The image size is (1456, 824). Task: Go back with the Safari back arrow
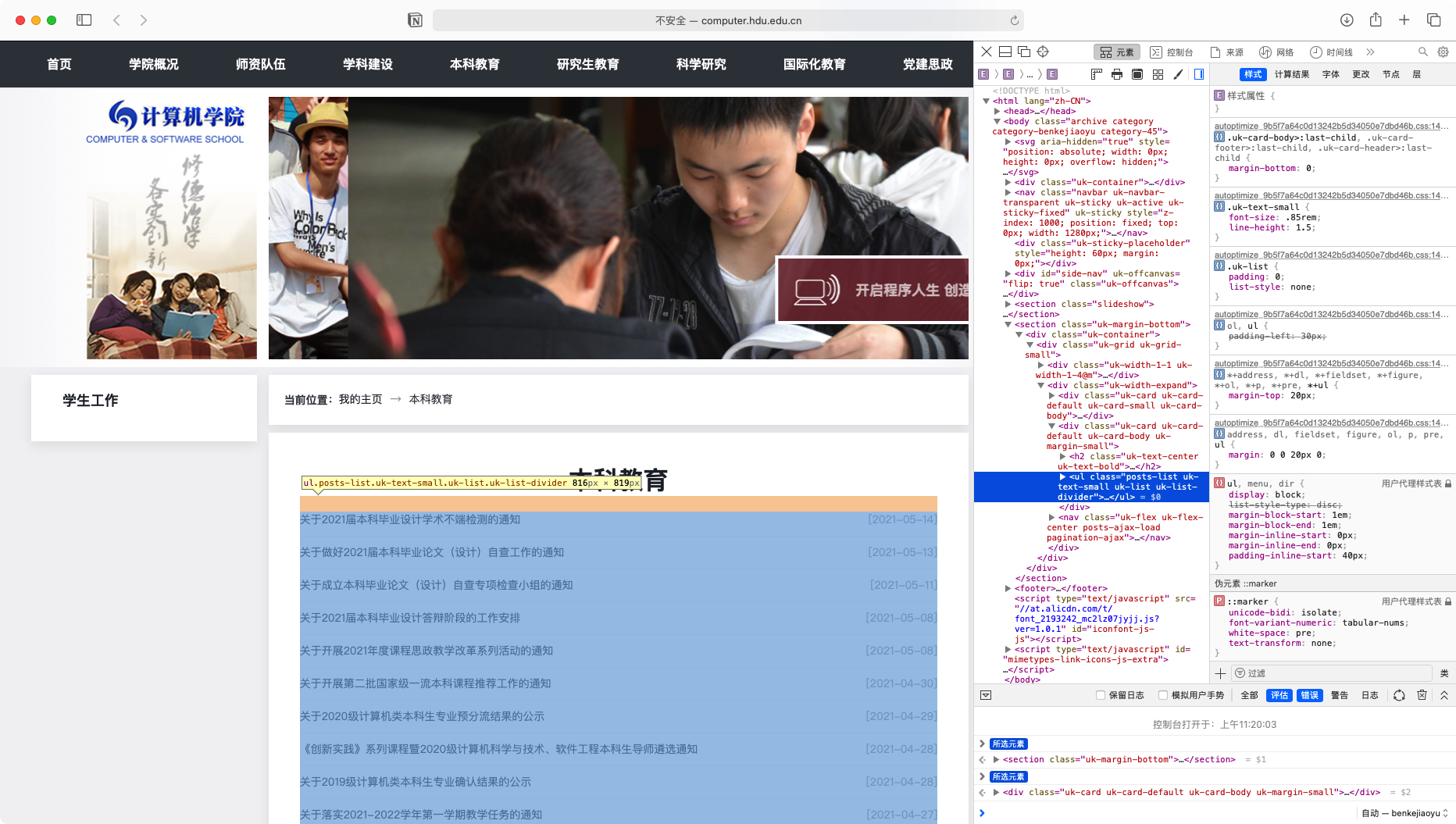116,20
